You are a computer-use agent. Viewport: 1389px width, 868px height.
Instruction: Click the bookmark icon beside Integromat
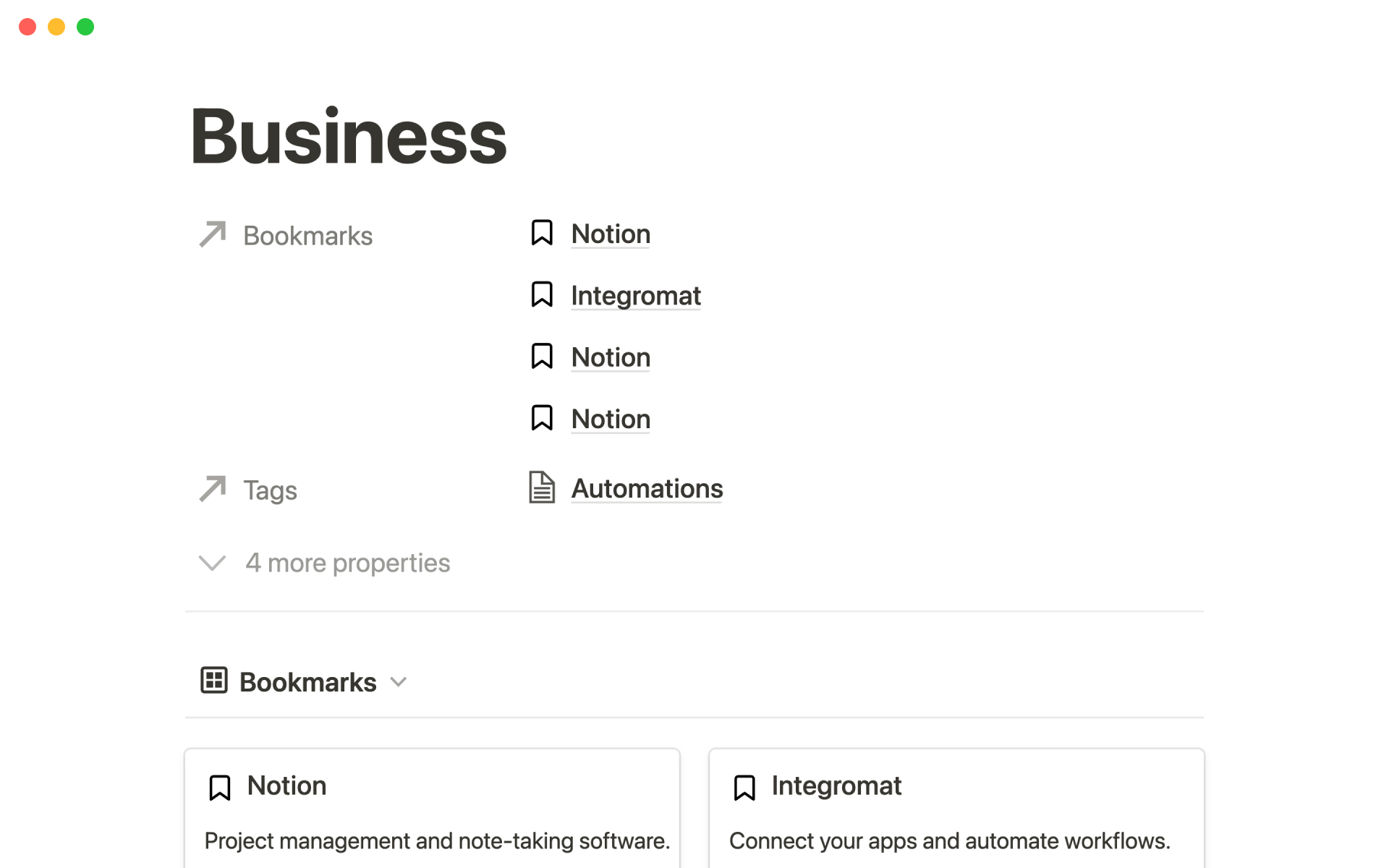click(x=541, y=294)
